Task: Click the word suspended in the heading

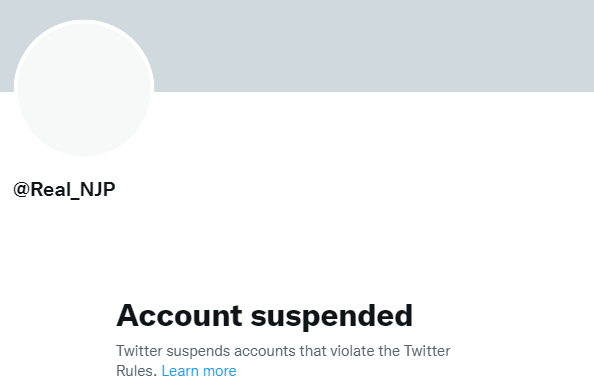Action: tap(331, 317)
